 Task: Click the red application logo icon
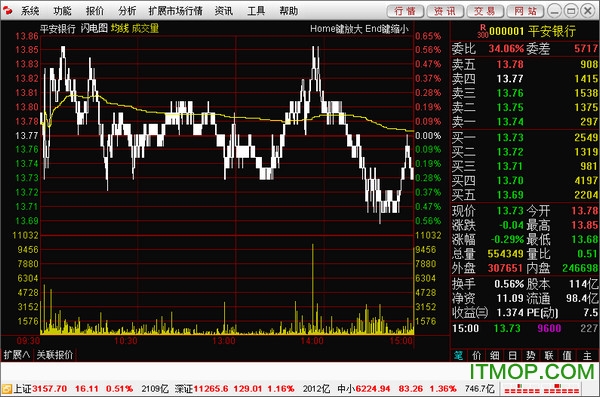7,11
